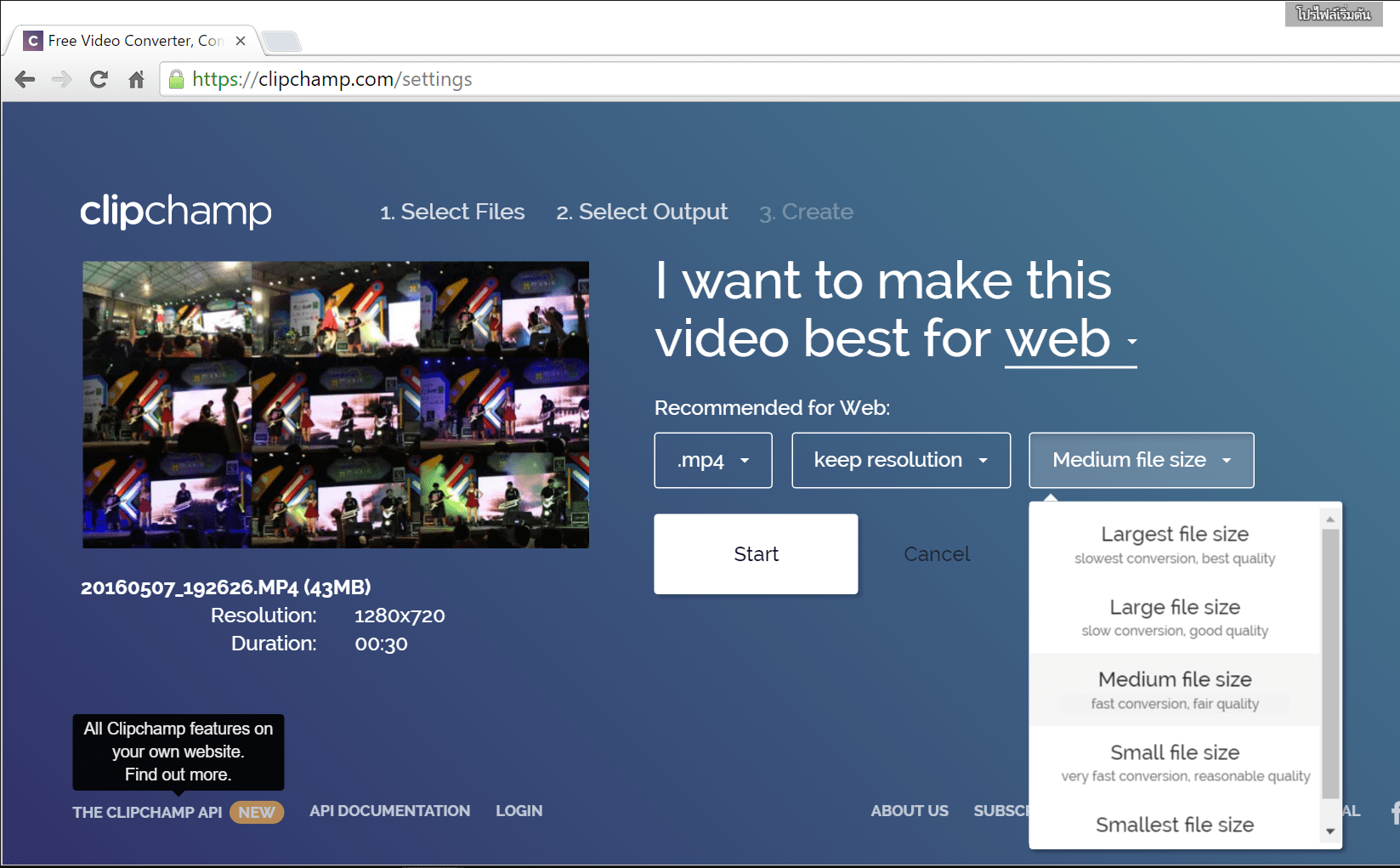Close the Free Video Converter tab
Image resolution: width=1400 pixels, height=868 pixels.
click(x=241, y=41)
